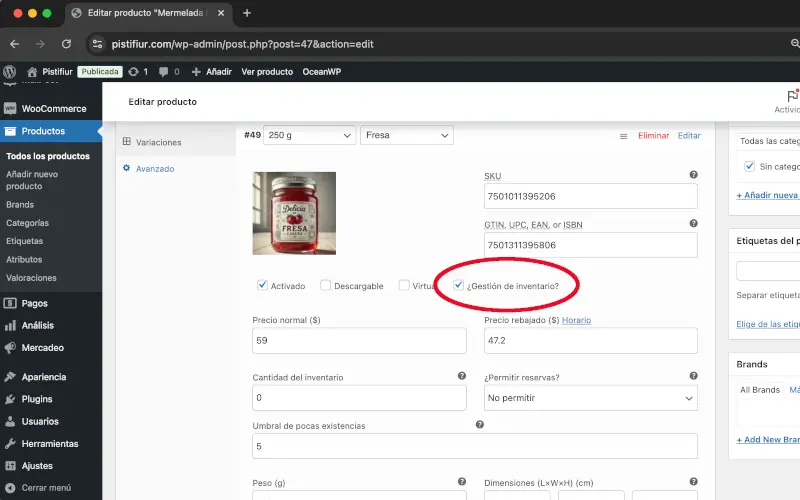Click the Cerrar menú collapse icon
The image size is (800, 500).
click(x=10, y=488)
